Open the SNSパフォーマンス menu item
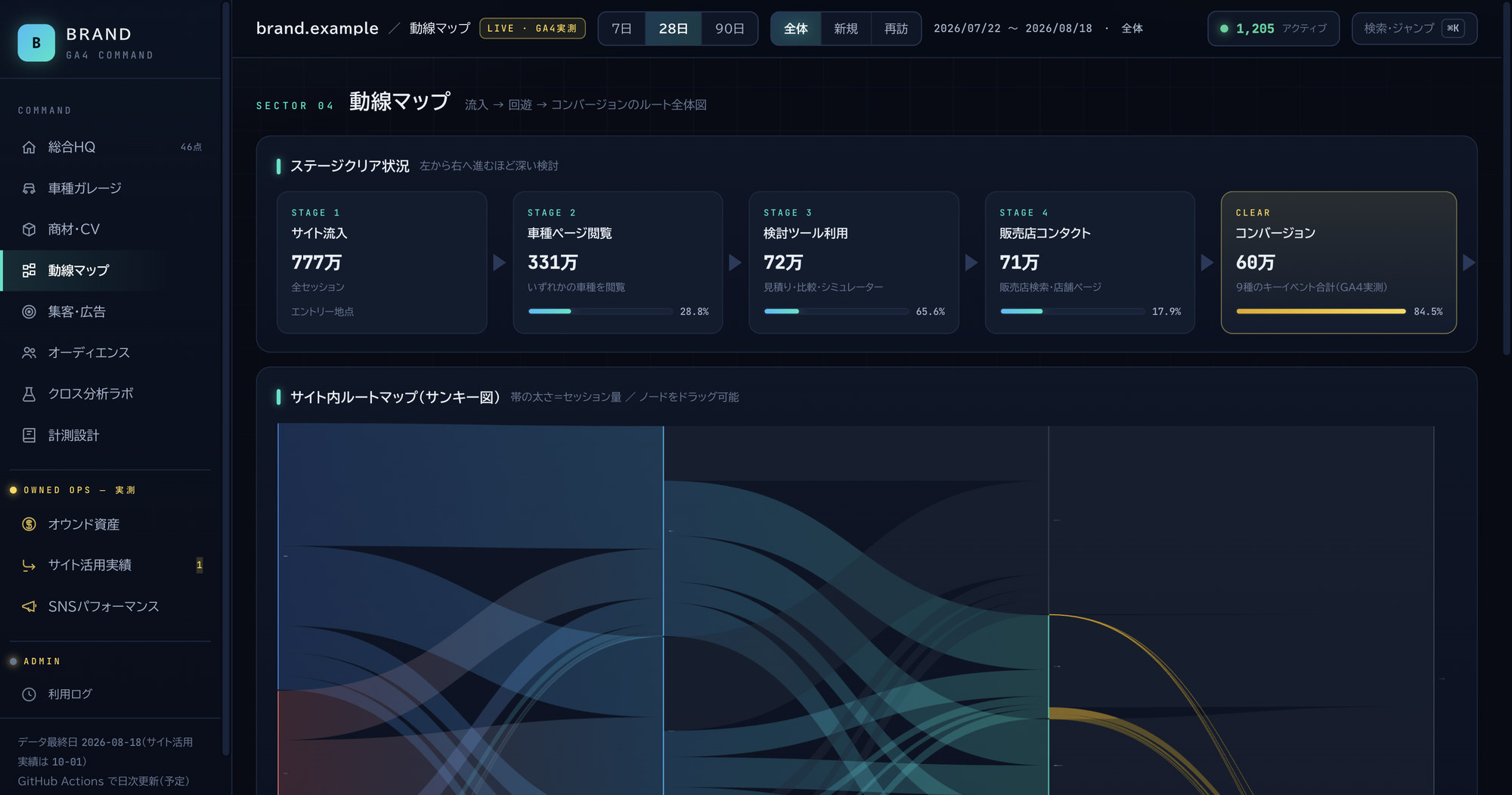The image size is (1512, 795). [x=110, y=607]
